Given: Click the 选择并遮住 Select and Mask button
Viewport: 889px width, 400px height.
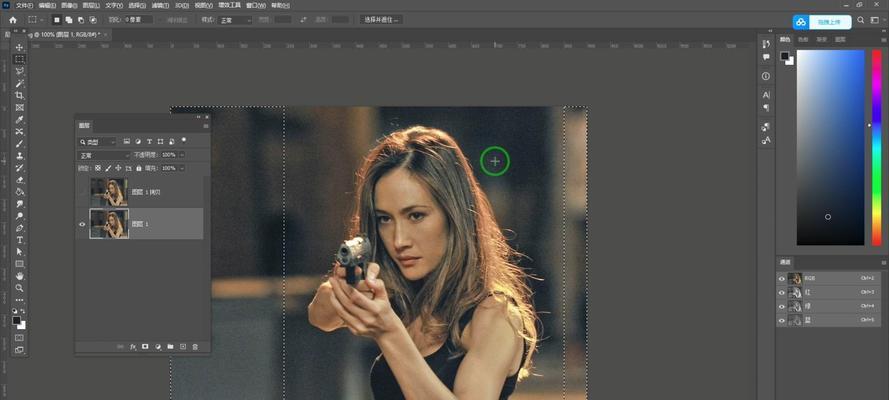Looking at the screenshot, I should (381, 20).
